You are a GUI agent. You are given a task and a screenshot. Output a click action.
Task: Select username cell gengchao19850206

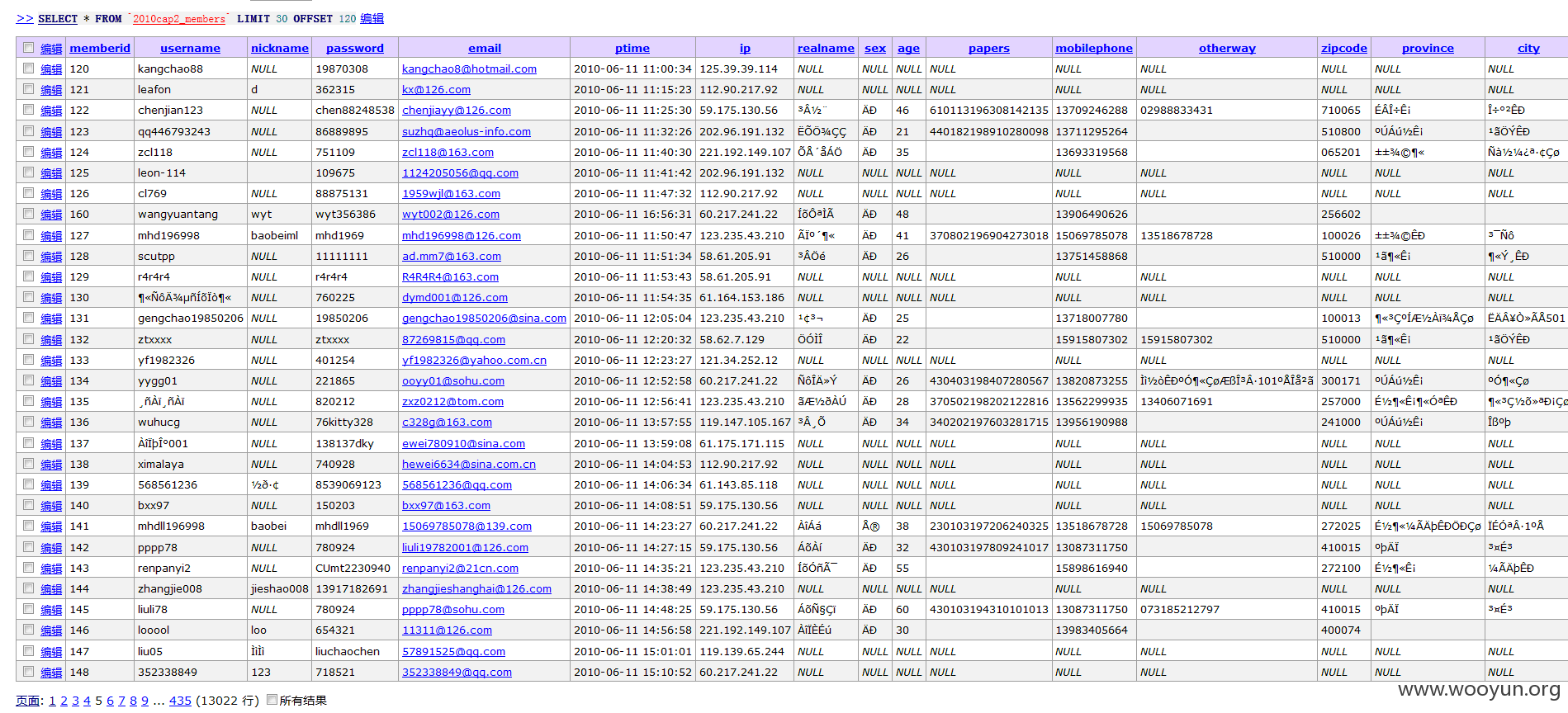[191, 319]
